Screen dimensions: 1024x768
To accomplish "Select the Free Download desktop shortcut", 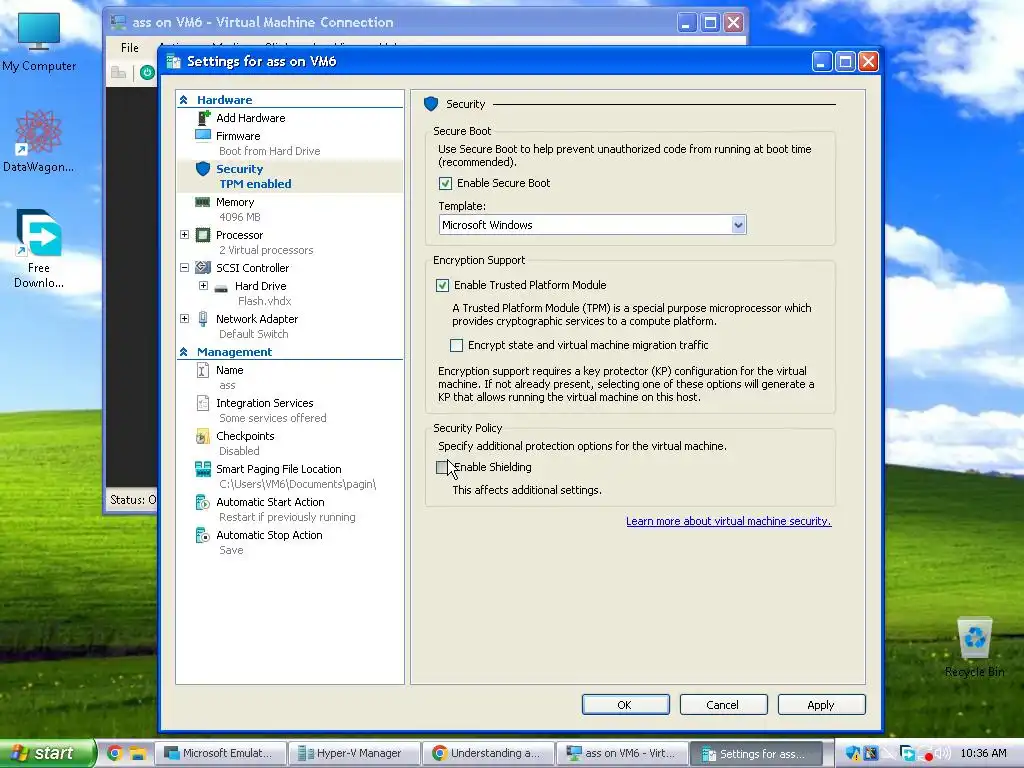I will pos(39,249).
